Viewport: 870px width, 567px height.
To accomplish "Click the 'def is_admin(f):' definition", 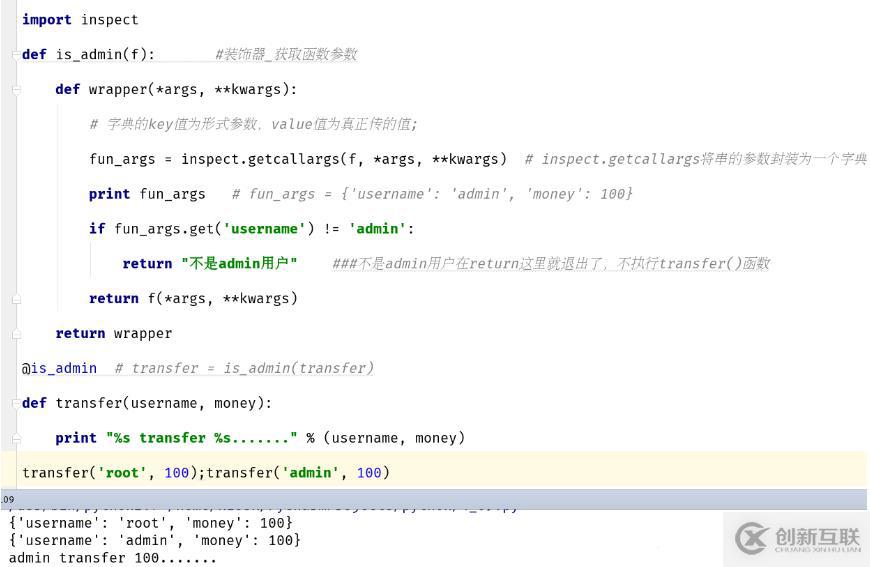I will pos(88,54).
